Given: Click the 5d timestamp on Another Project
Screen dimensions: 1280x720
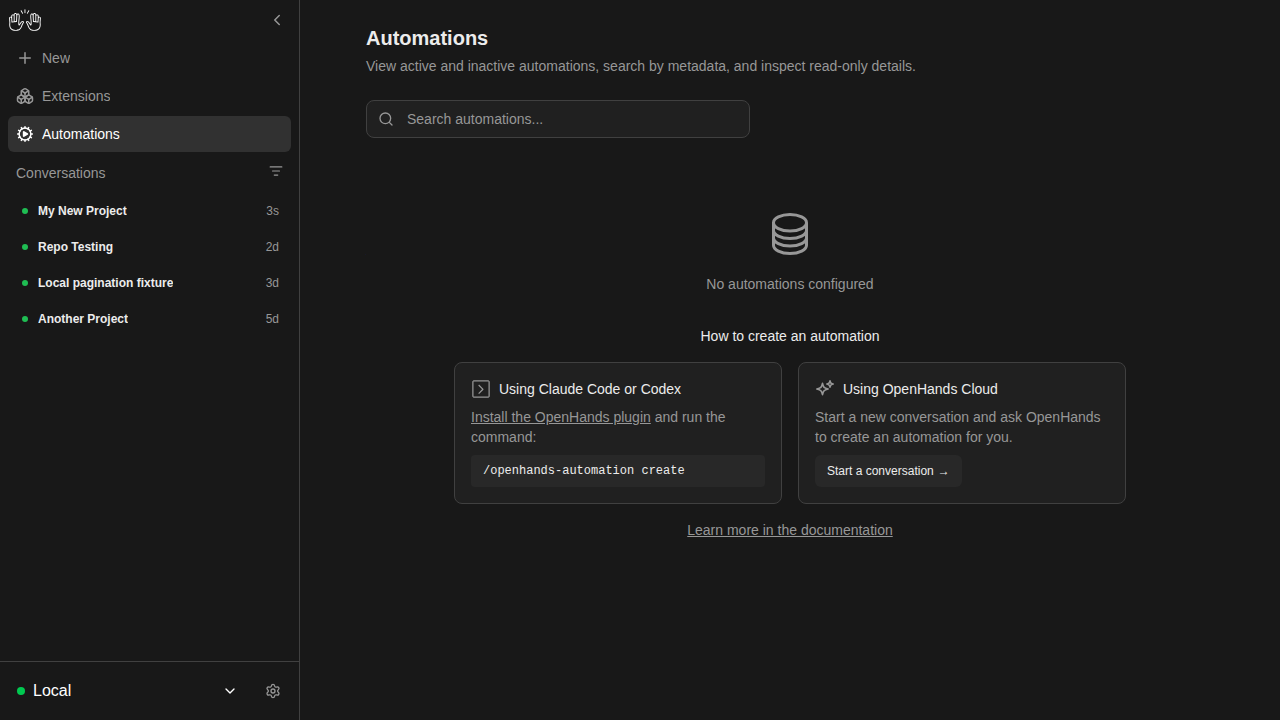Looking at the screenshot, I should [272, 319].
